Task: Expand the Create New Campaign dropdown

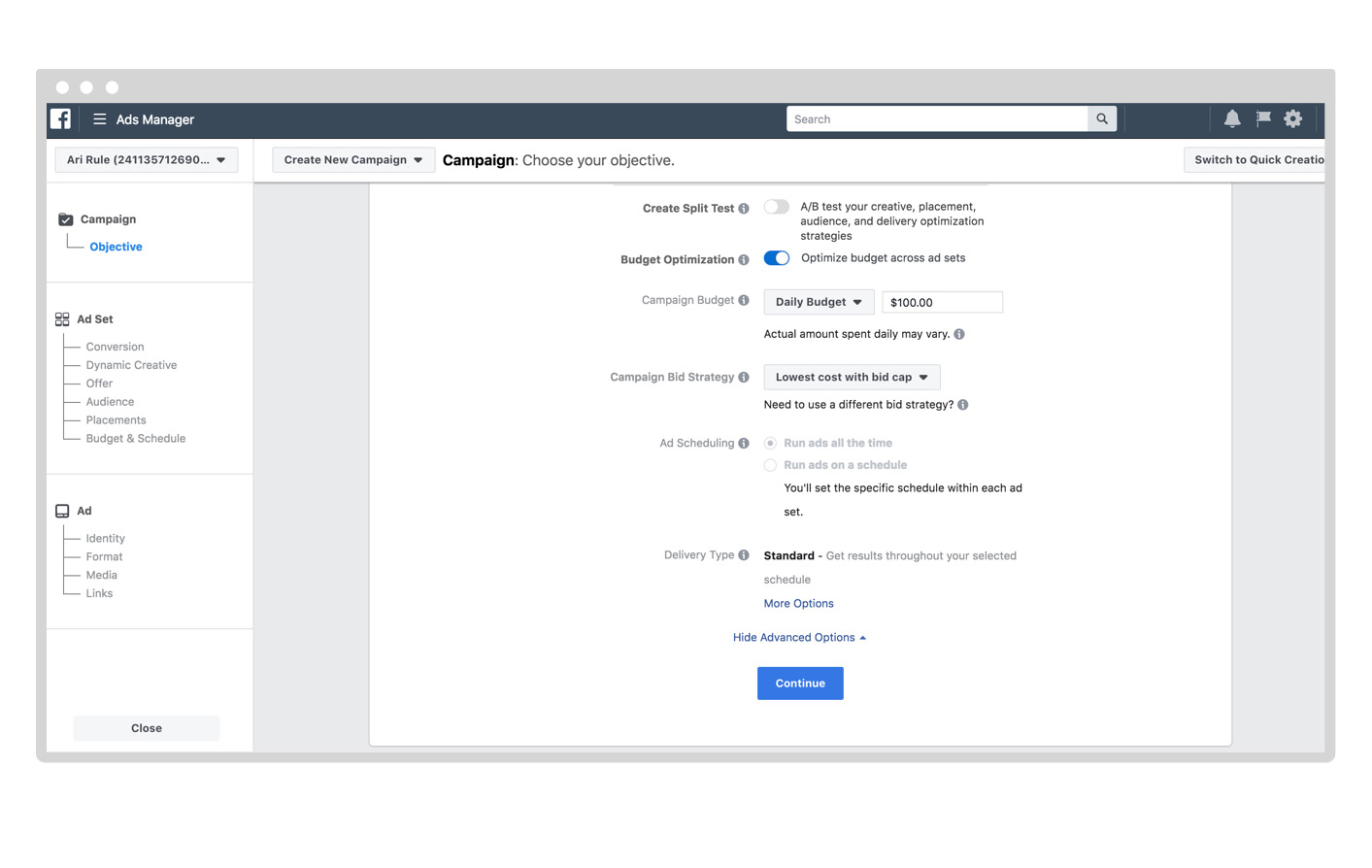Action: pyautogui.click(x=352, y=160)
